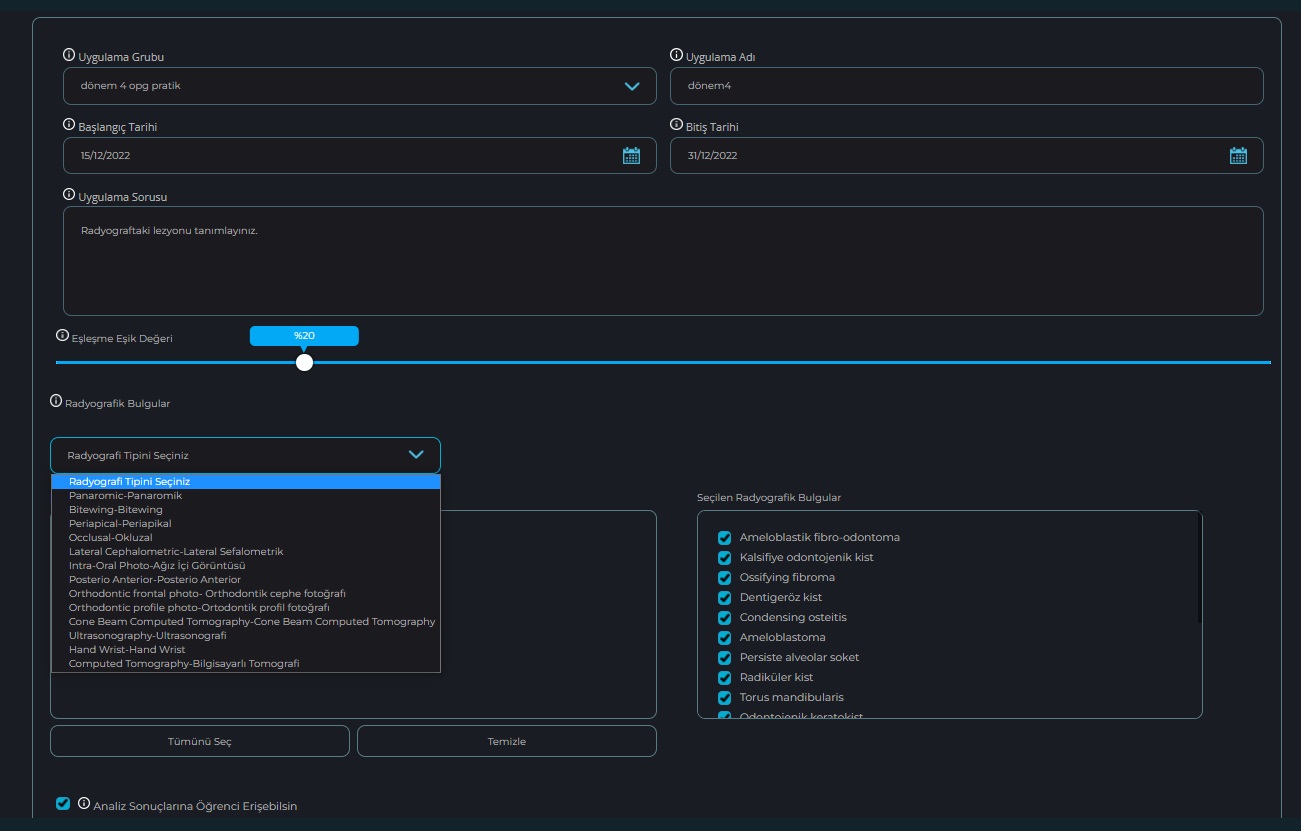The width and height of the screenshot is (1301, 831).
Task: Click Uygulama Adı input field
Action: click(966, 86)
